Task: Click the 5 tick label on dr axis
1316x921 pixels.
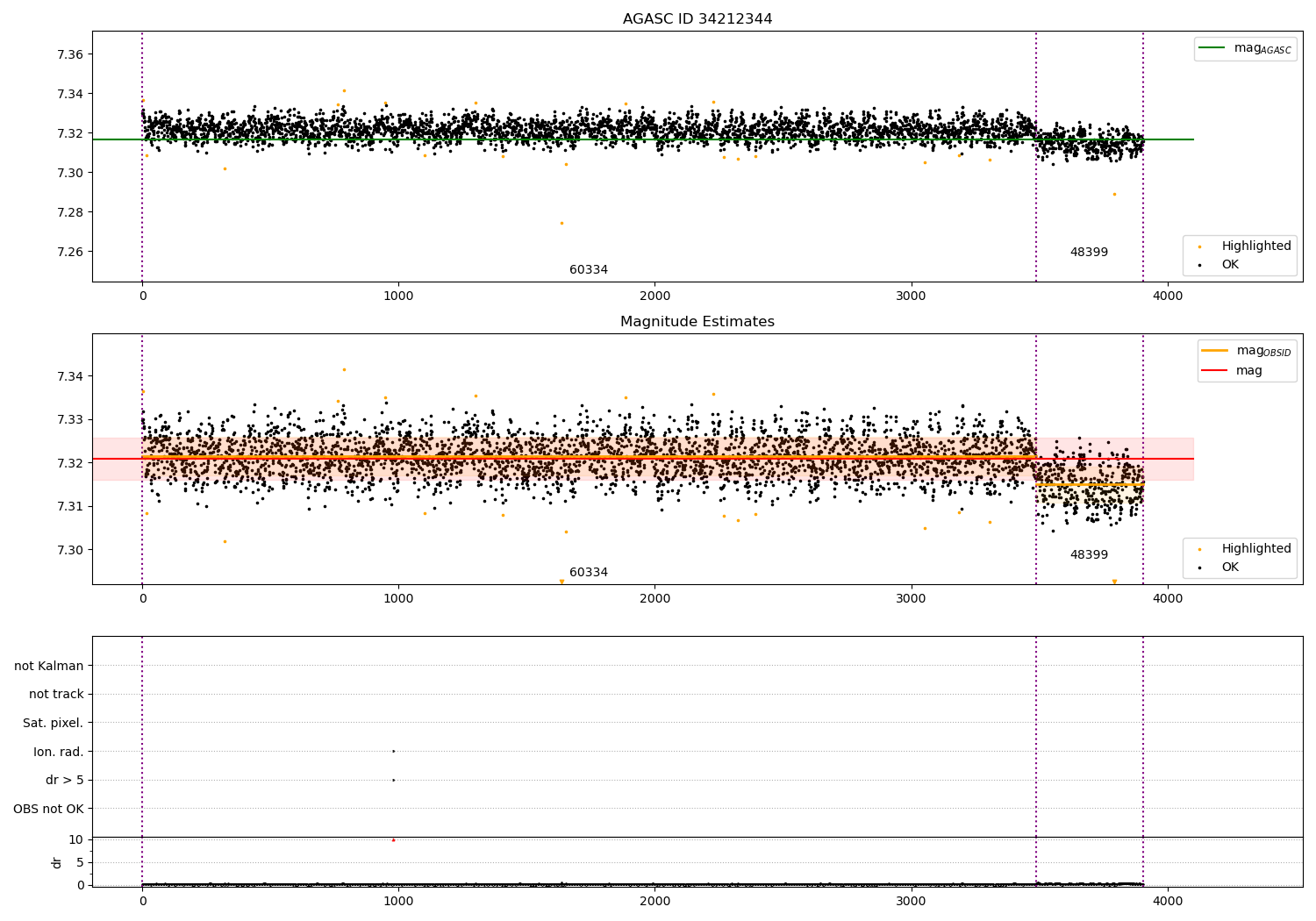Action: tap(81, 863)
